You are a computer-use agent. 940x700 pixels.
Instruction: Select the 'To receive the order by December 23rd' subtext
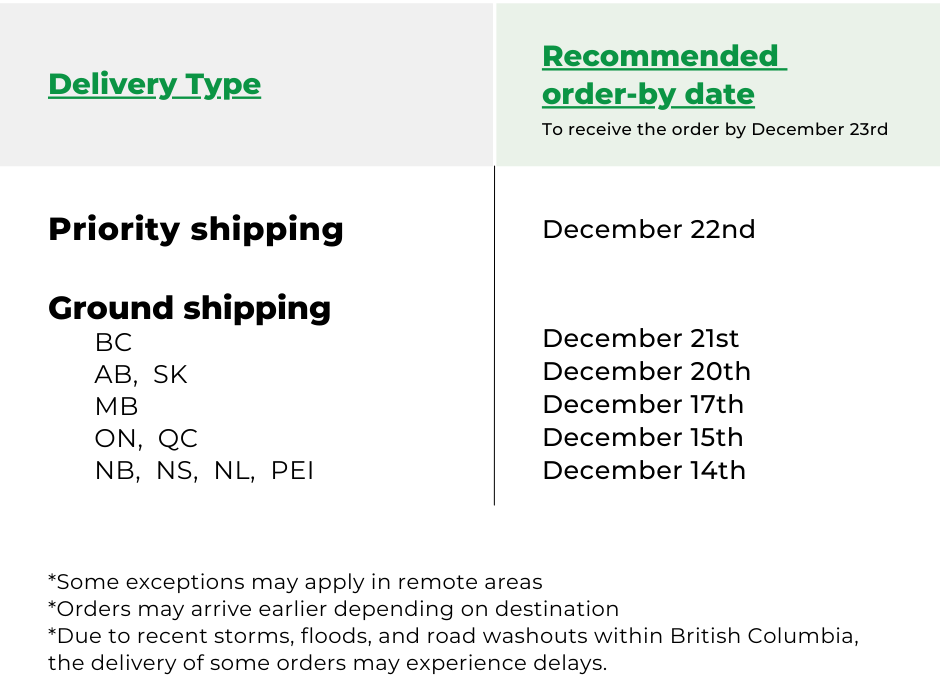click(714, 129)
